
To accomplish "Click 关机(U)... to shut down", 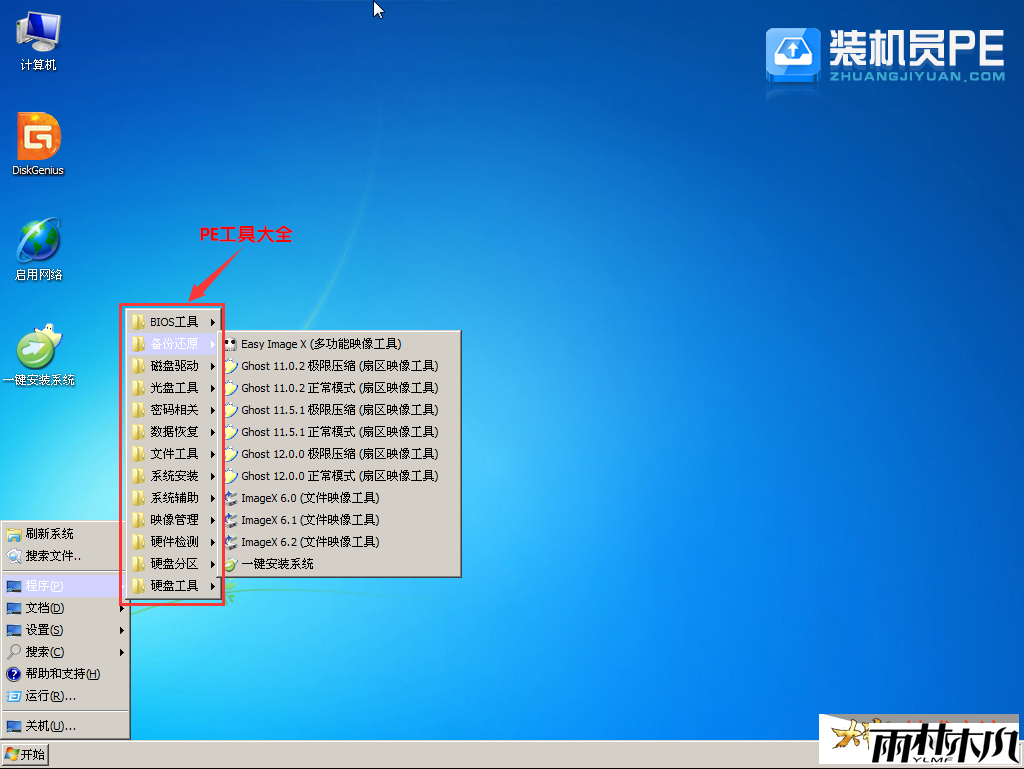I will coord(50,726).
